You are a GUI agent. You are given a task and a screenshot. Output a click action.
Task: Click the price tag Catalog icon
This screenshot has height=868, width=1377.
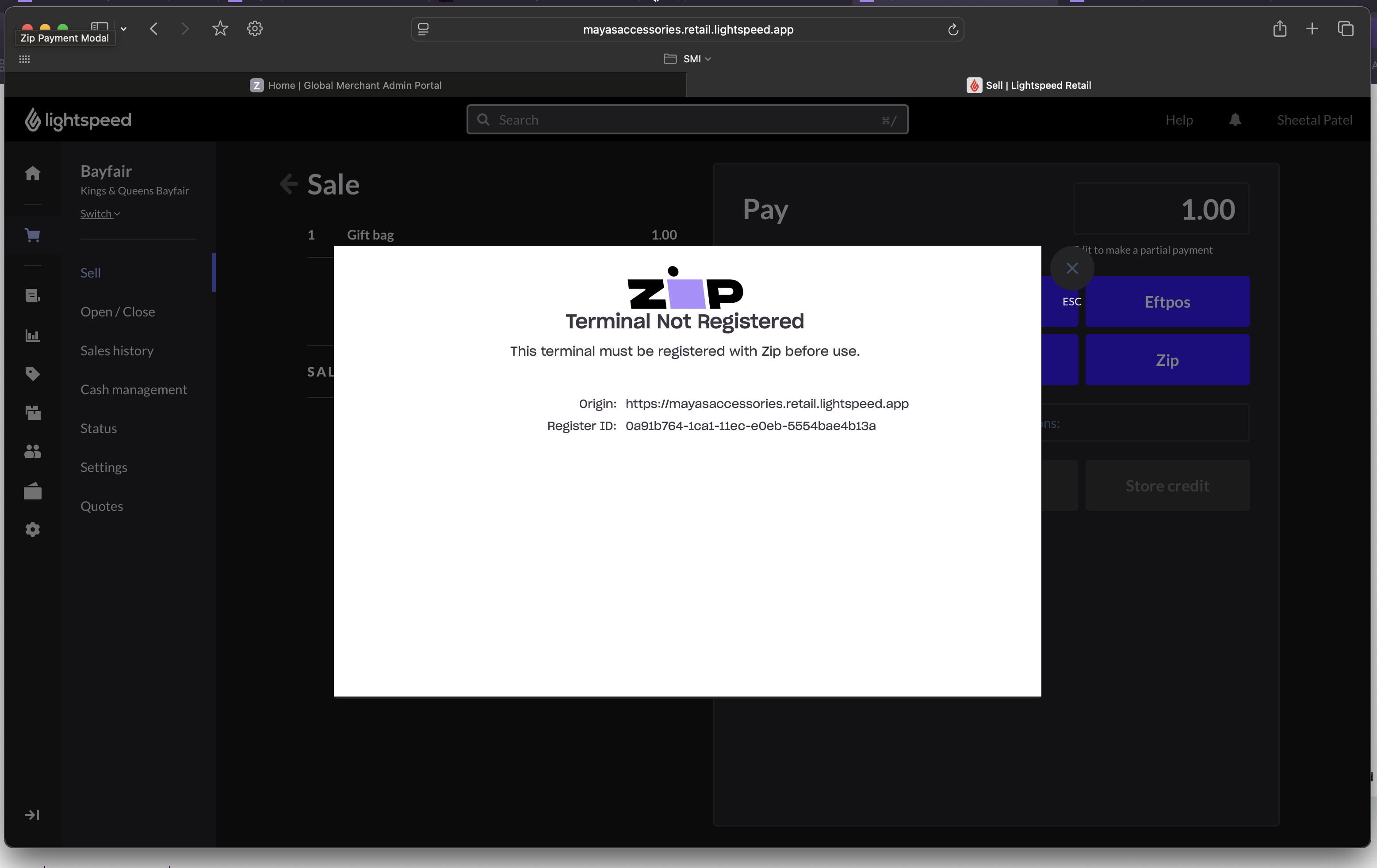click(33, 374)
